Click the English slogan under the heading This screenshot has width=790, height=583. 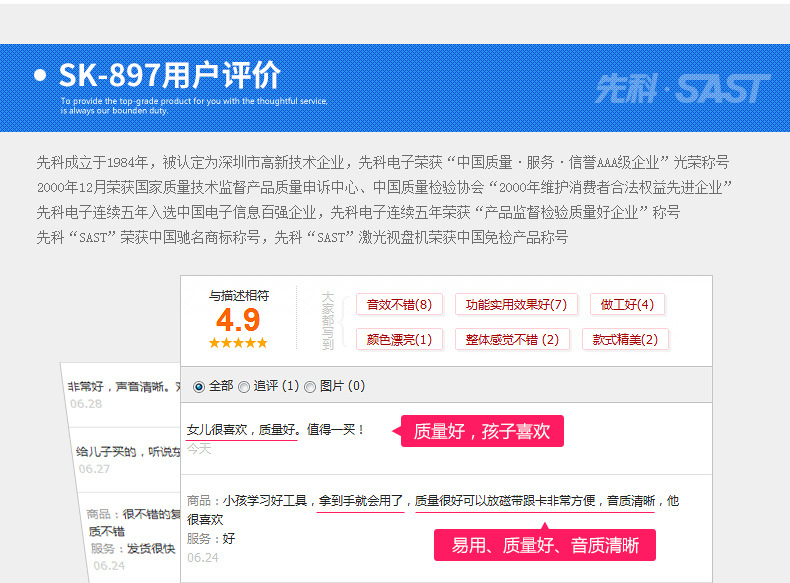pyautogui.click(x=194, y=106)
